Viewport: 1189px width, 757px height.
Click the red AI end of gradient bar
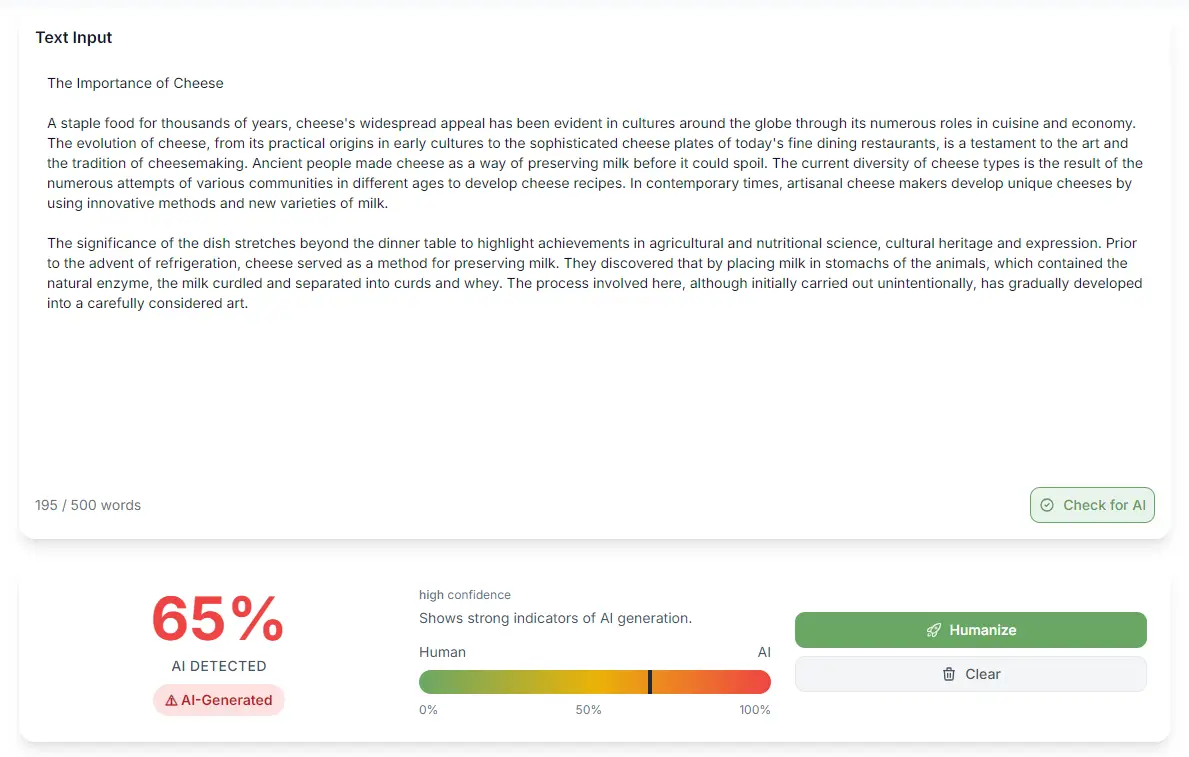click(761, 682)
